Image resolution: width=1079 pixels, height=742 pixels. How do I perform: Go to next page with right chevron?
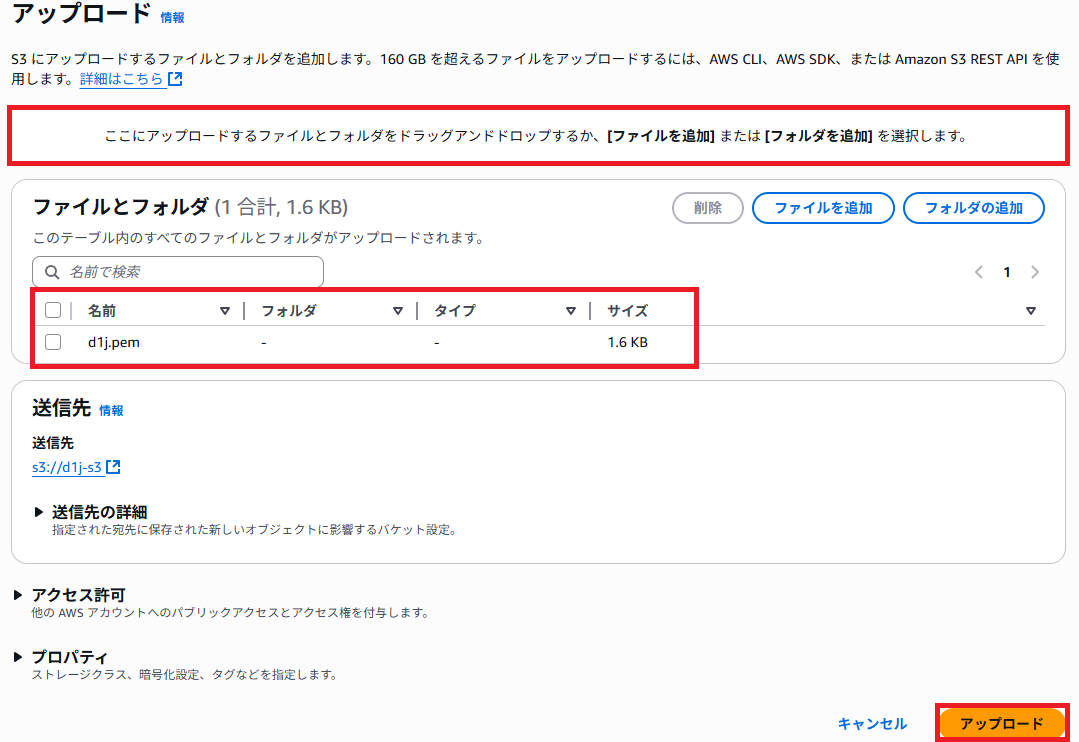(x=1034, y=271)
